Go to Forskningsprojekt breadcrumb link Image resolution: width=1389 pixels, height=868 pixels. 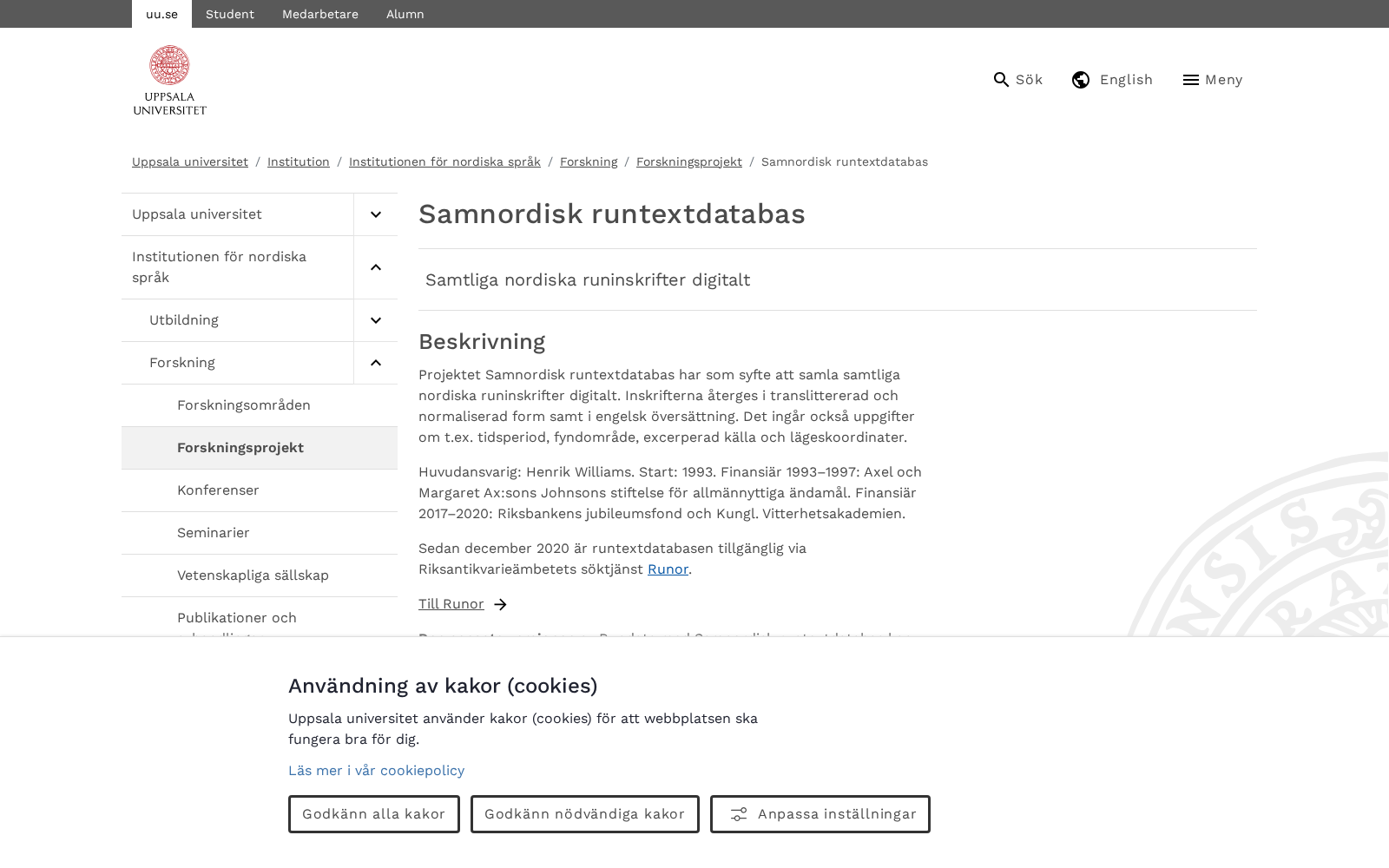coord(689,161)
